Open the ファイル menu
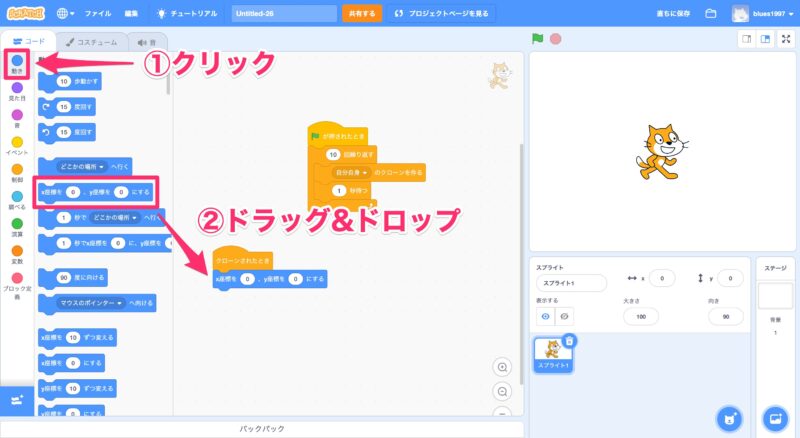 (98, 14)
